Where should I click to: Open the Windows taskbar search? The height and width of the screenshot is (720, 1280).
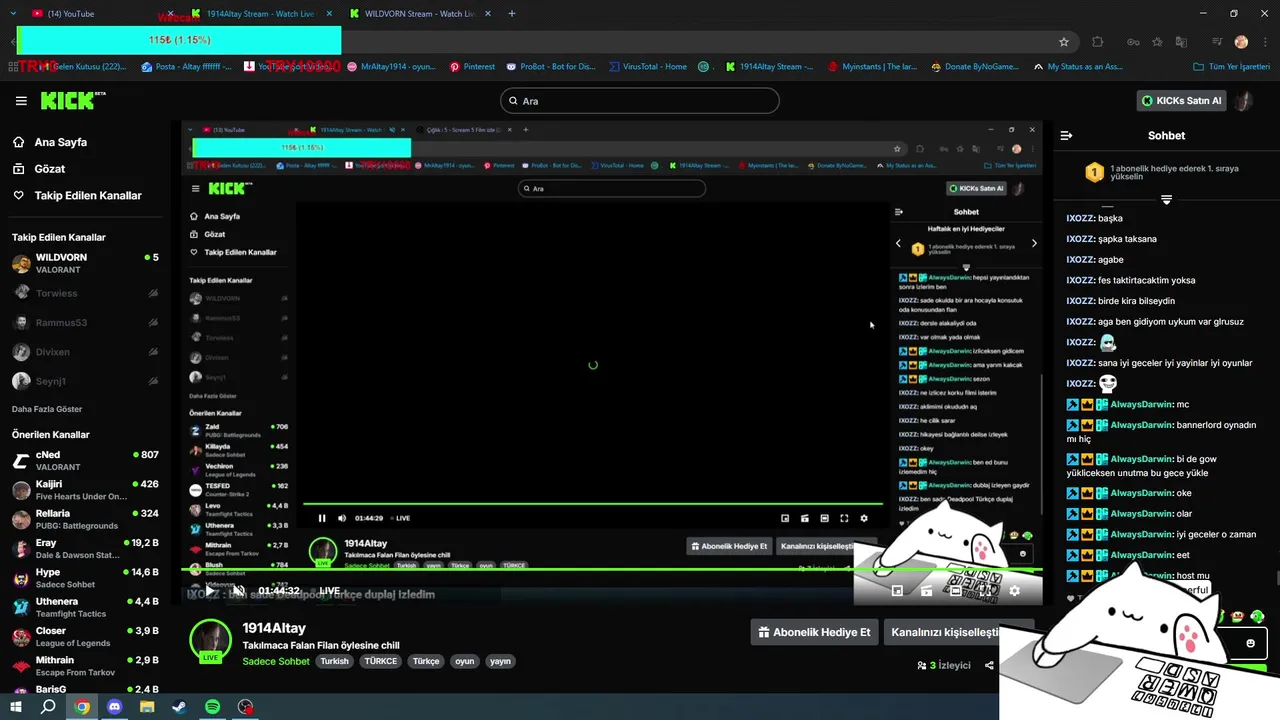tap(48, 707)
